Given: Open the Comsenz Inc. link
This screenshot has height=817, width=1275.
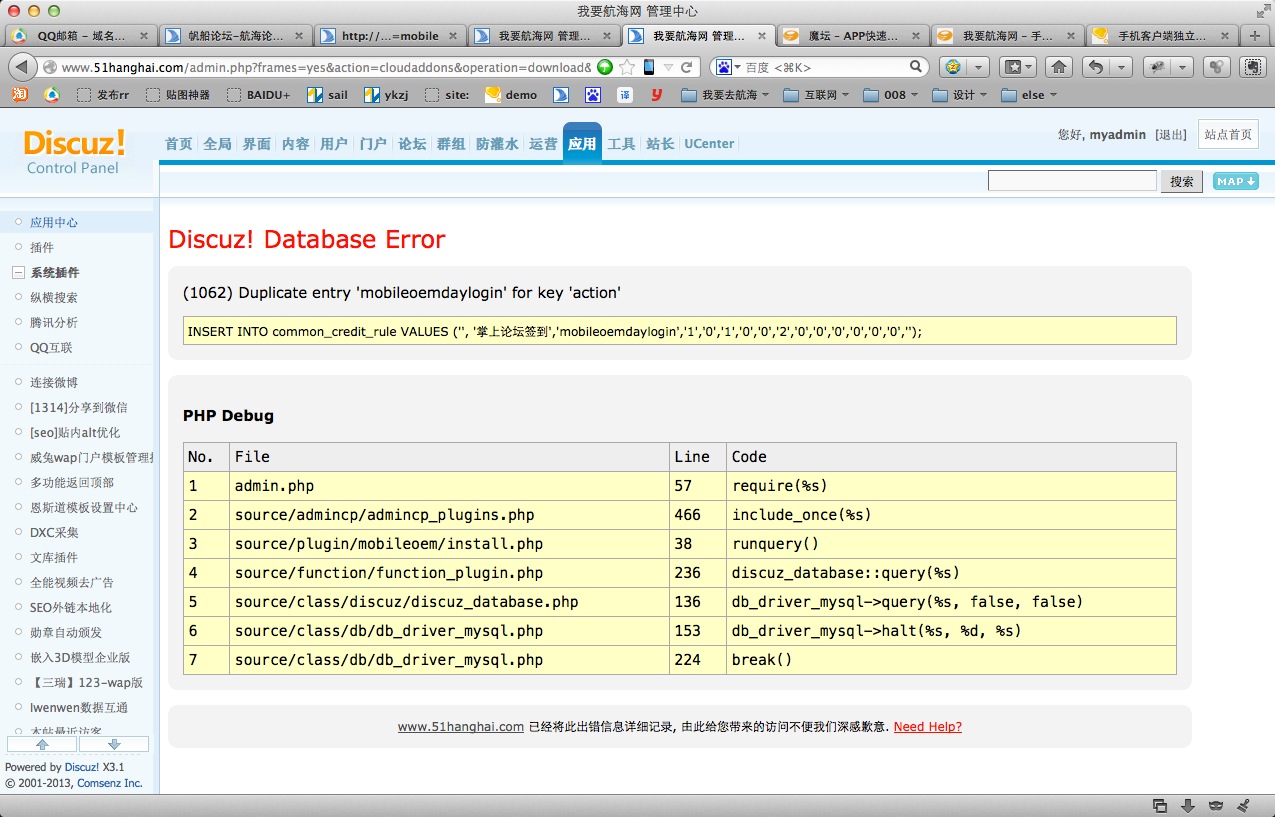Looking at the screenshot, I should click(x=110, y=783).
